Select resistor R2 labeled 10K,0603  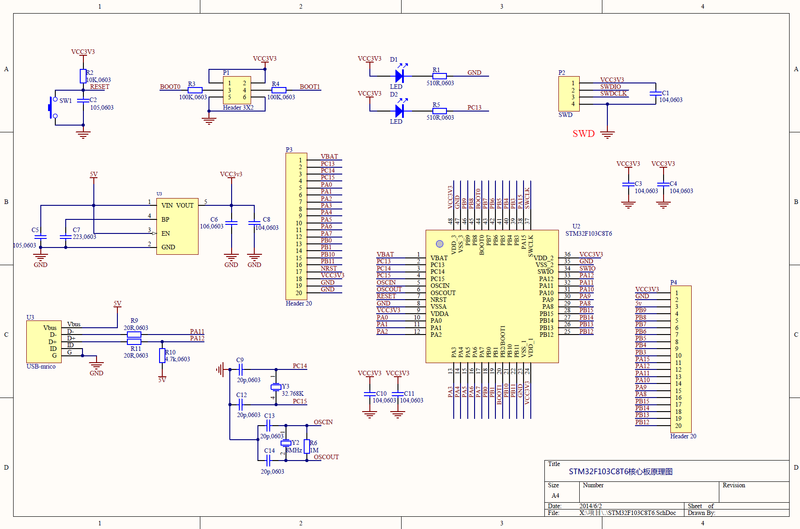pyautogui.click(x=83, y=77)
